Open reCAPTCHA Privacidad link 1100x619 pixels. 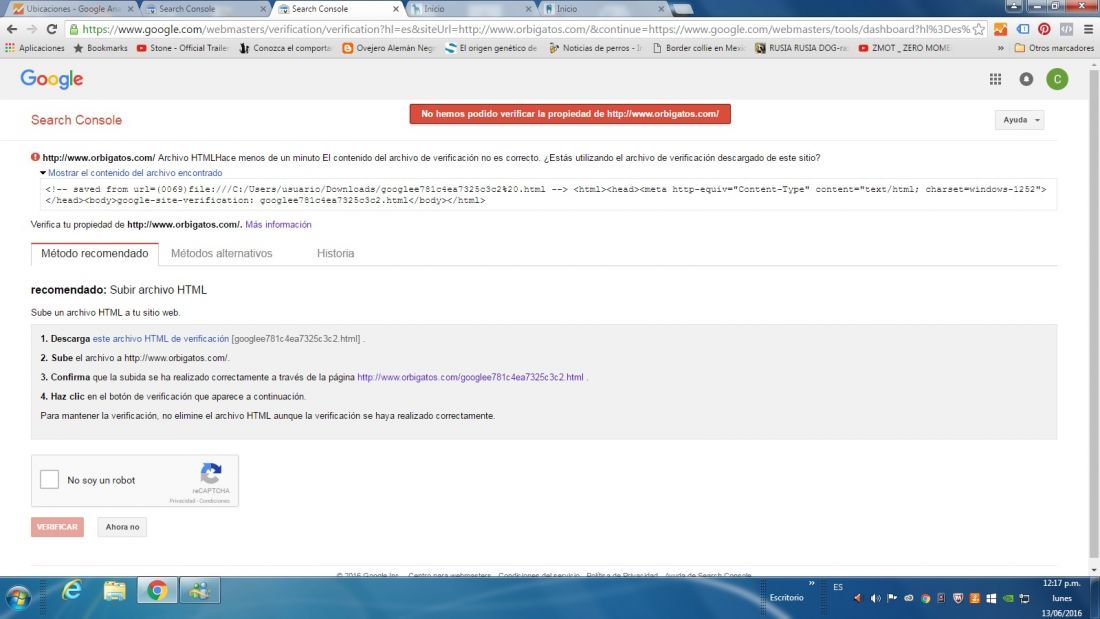(x=182, y=500)
